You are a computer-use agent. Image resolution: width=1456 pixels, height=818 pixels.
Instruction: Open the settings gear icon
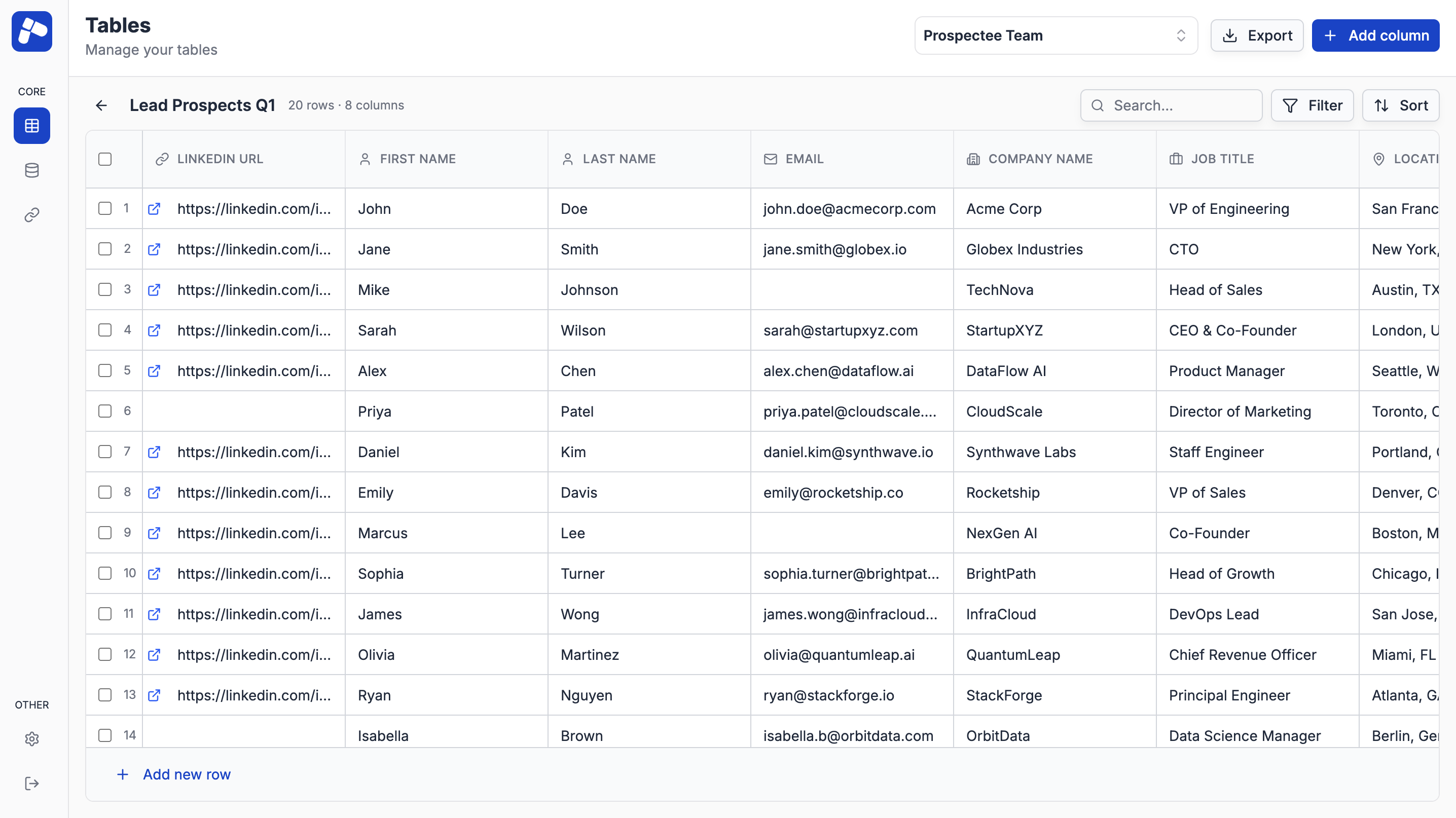31,739
